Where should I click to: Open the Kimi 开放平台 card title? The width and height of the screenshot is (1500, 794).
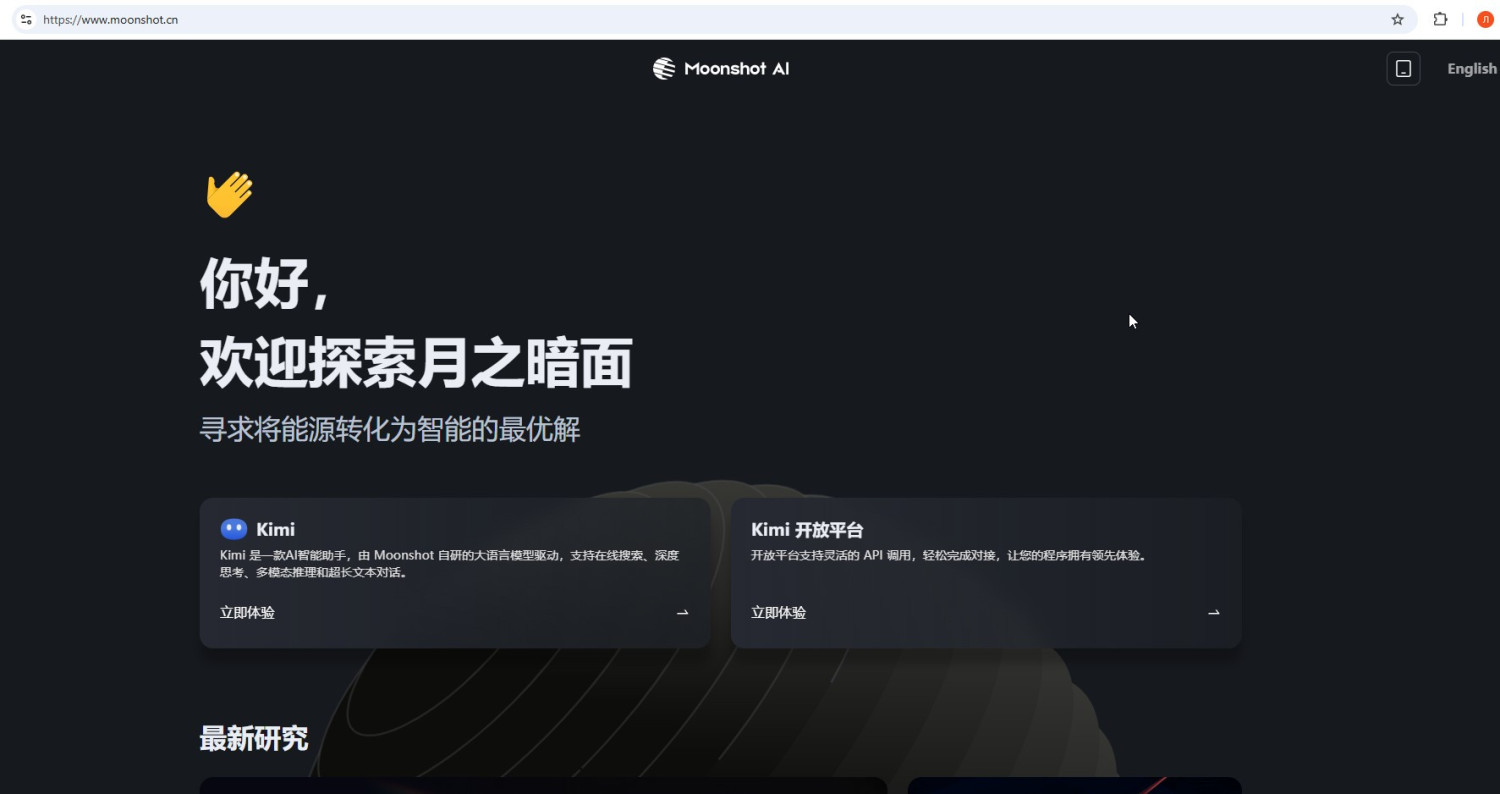point(806,530)
